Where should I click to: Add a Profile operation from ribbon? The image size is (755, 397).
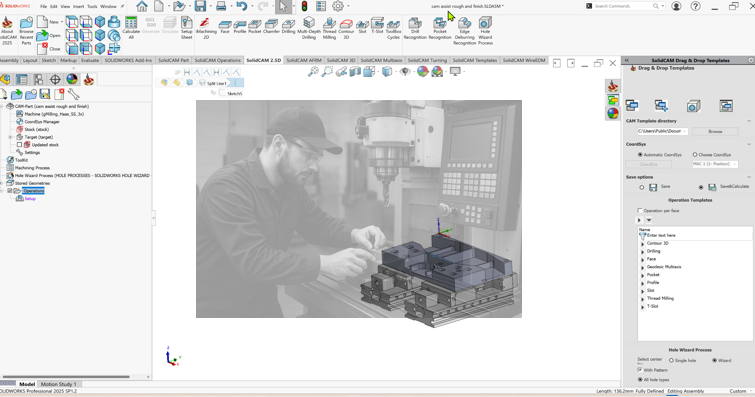(240, 27)
